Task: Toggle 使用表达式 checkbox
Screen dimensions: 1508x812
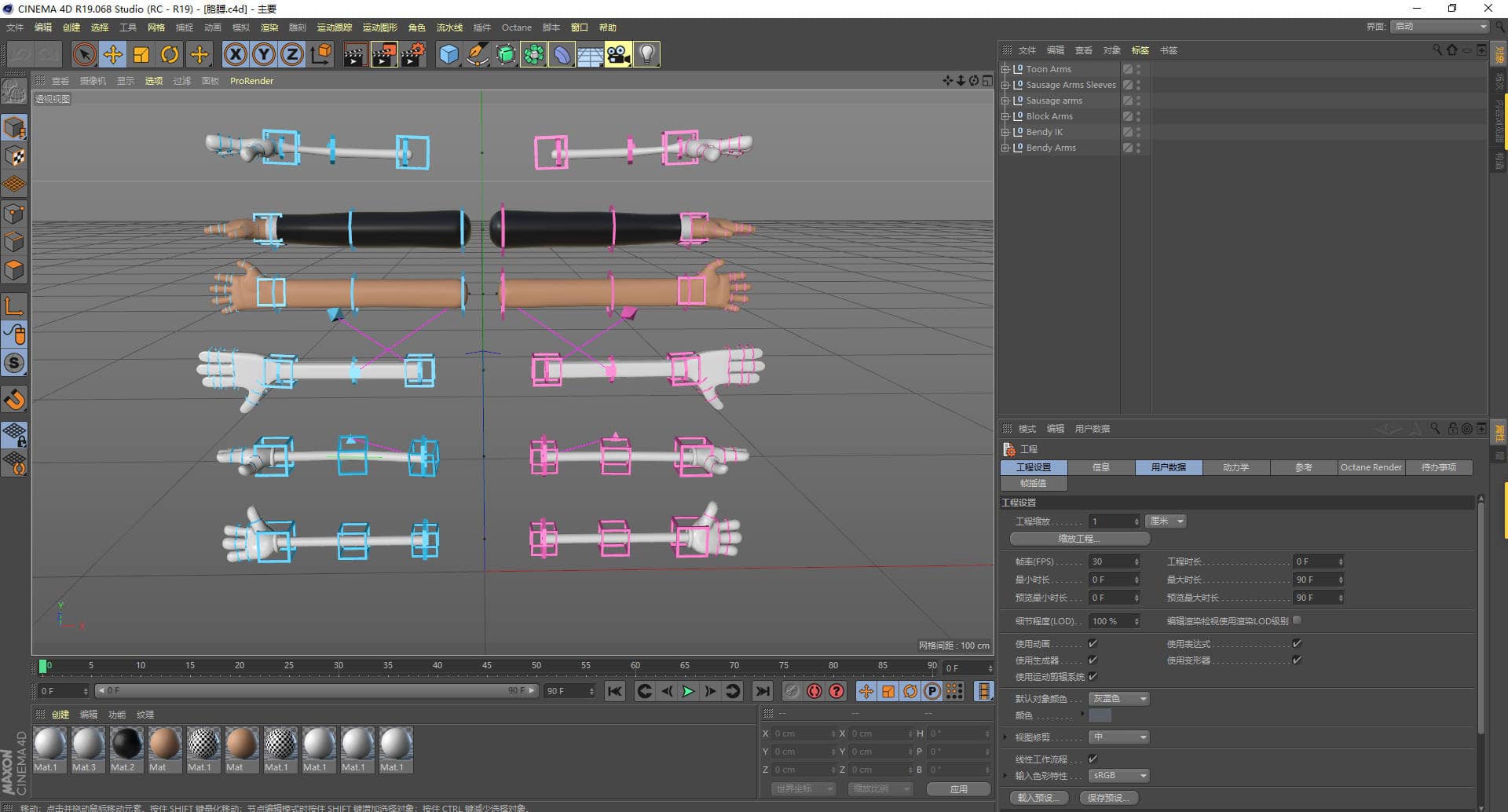Action: point(1297,643)
